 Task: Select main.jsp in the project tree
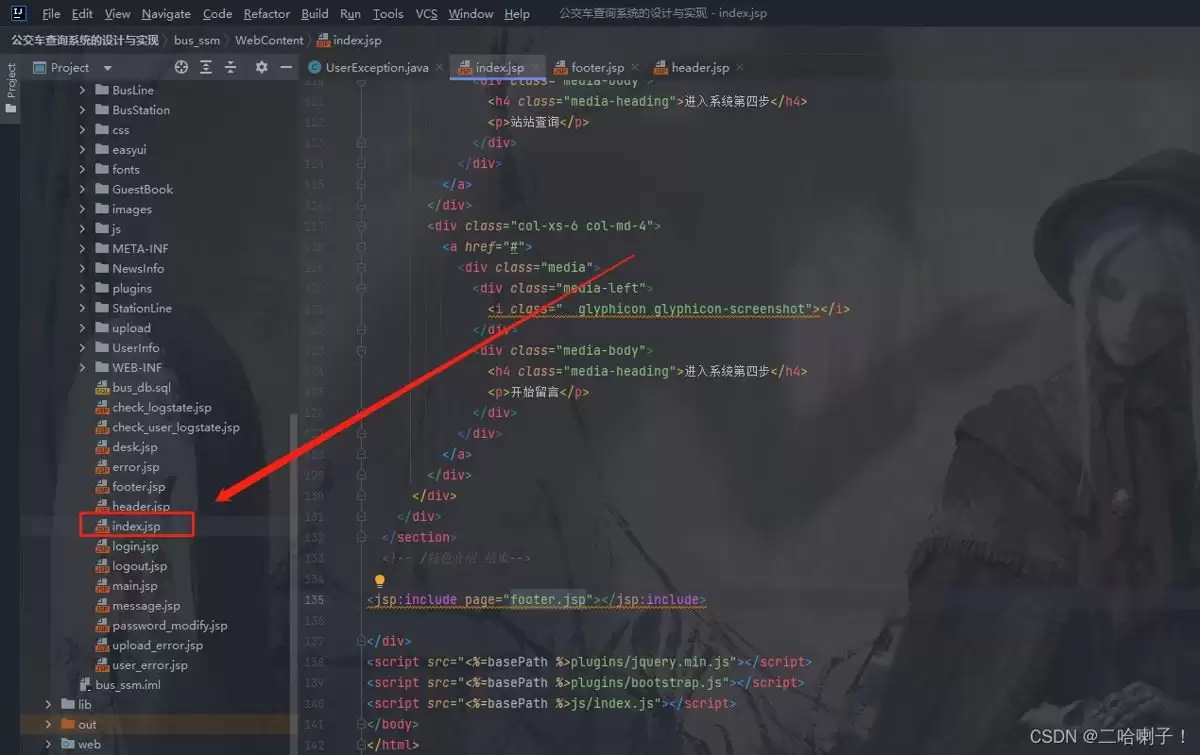[135, 586]
